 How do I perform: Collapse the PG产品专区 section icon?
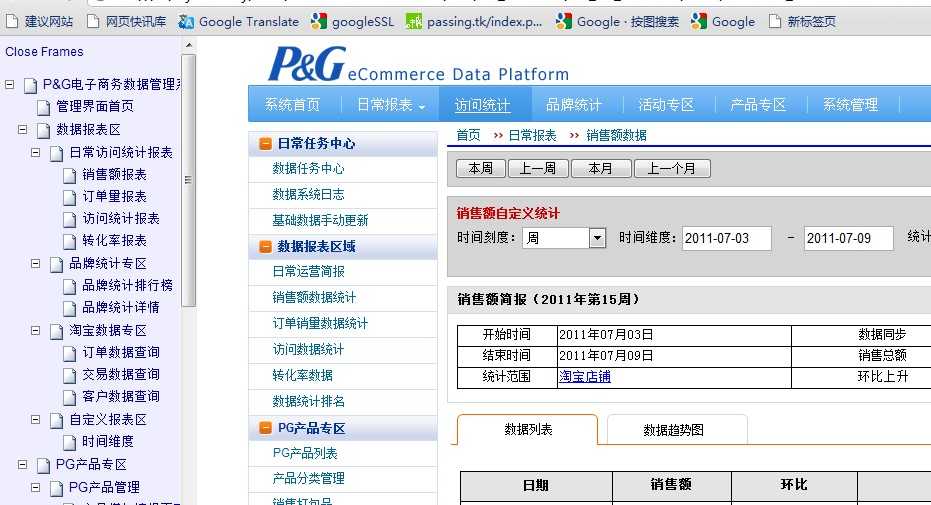[x=265, y=428]
